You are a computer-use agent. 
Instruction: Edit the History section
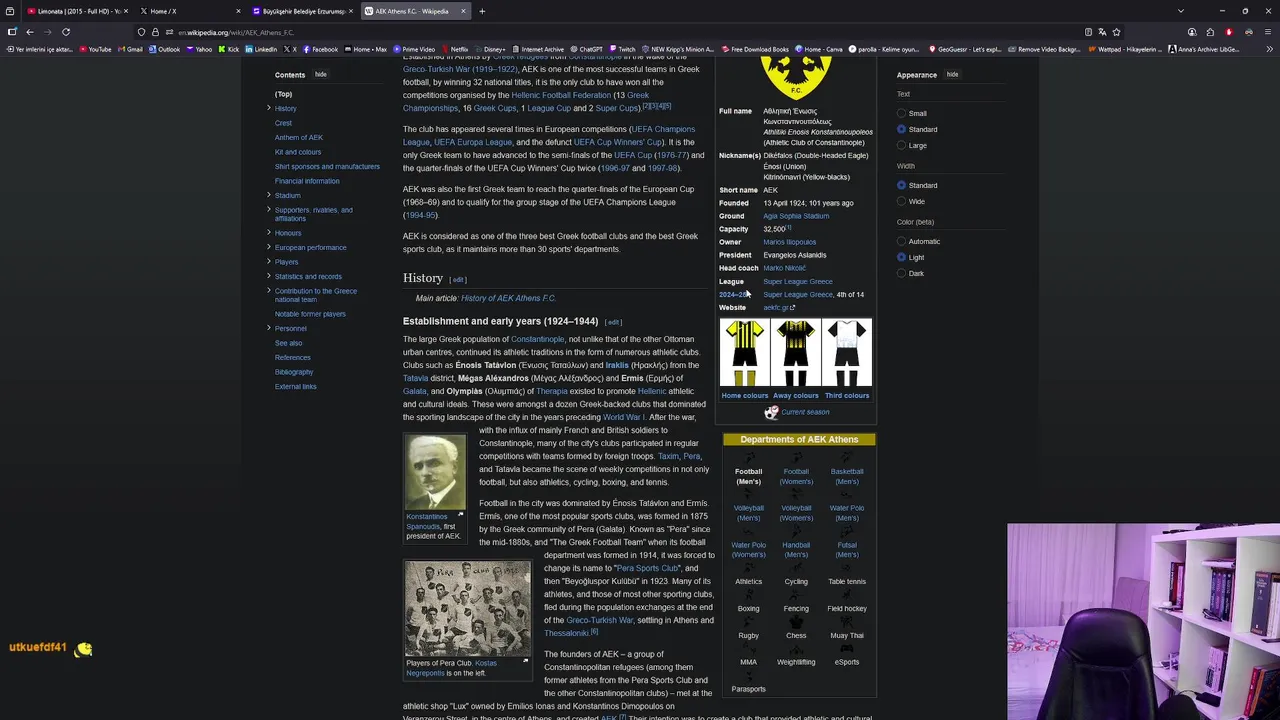coord(458,279)
